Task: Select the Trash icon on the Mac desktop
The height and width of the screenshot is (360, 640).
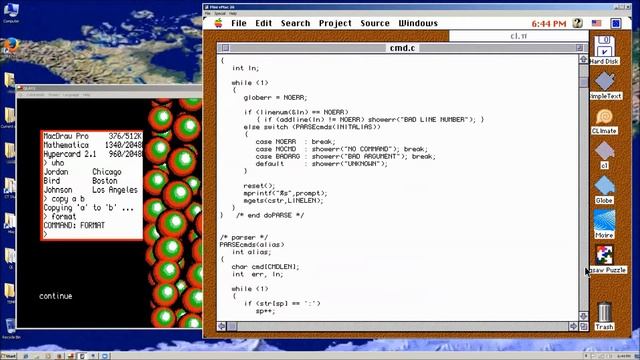Action: 604,316
